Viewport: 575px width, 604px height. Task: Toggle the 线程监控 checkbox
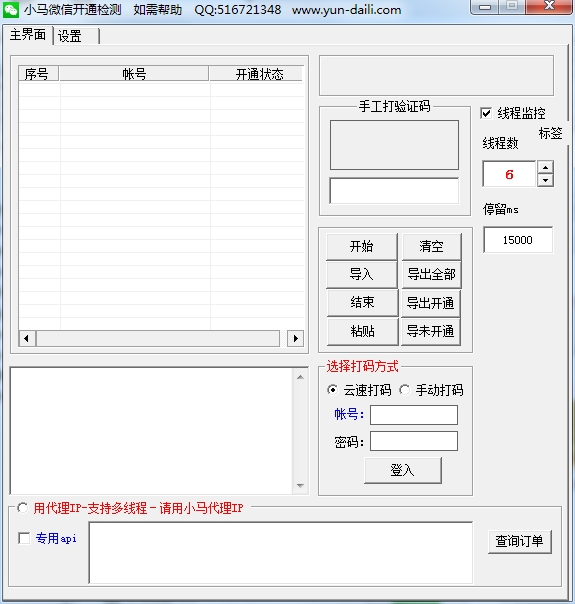pos(486,113)
